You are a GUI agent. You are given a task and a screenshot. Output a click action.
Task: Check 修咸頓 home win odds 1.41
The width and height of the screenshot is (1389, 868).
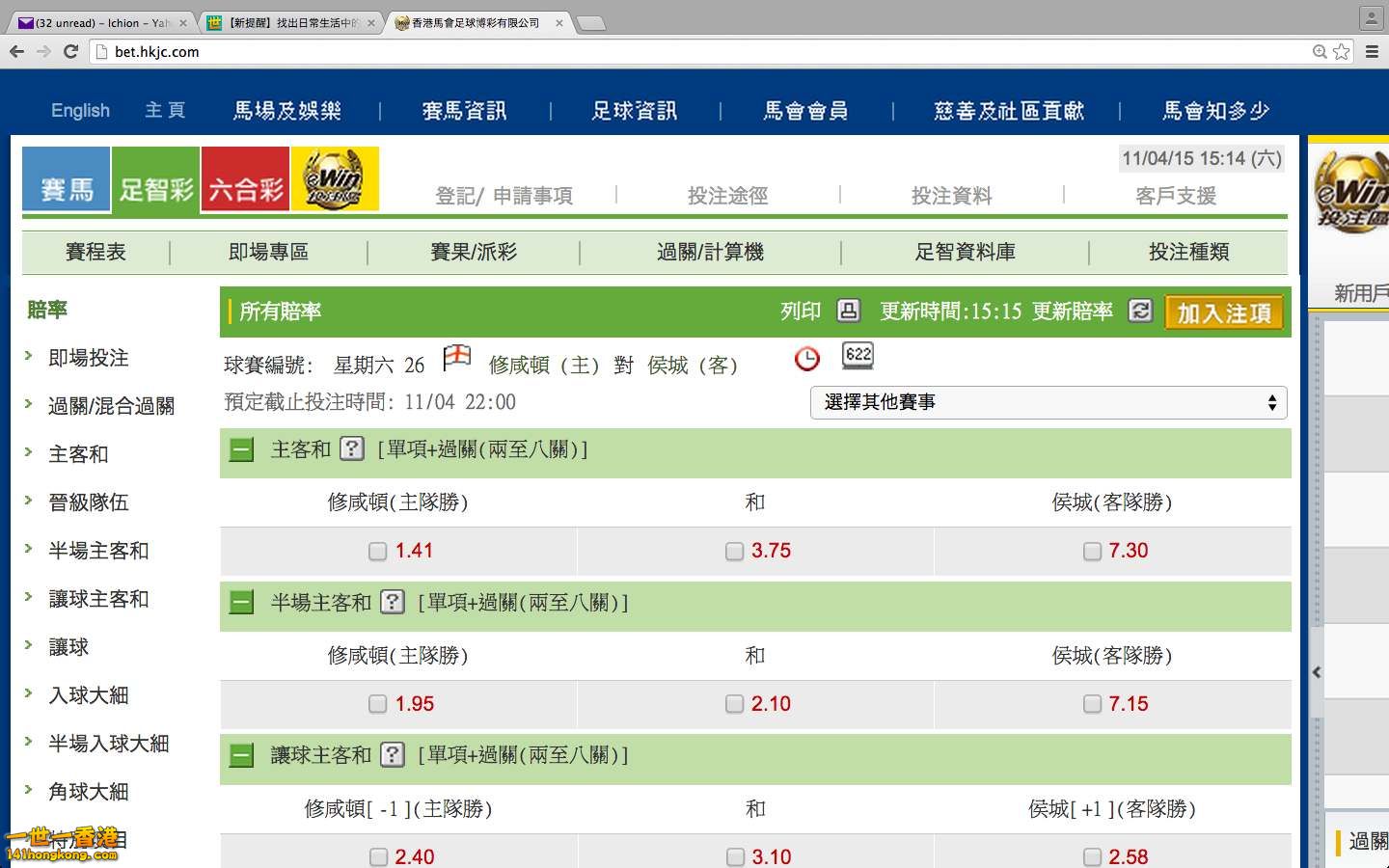[377, 551]
